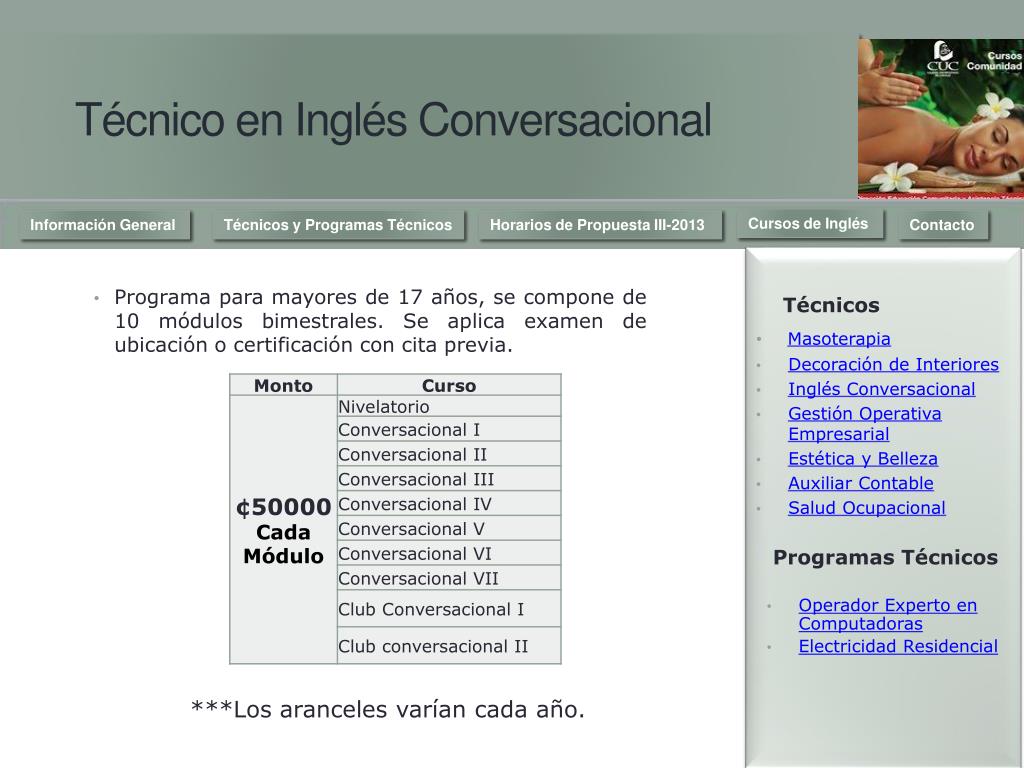Go to Estética y Belleza link
This screenshot has height=768, width=1024.
[862, 458]
